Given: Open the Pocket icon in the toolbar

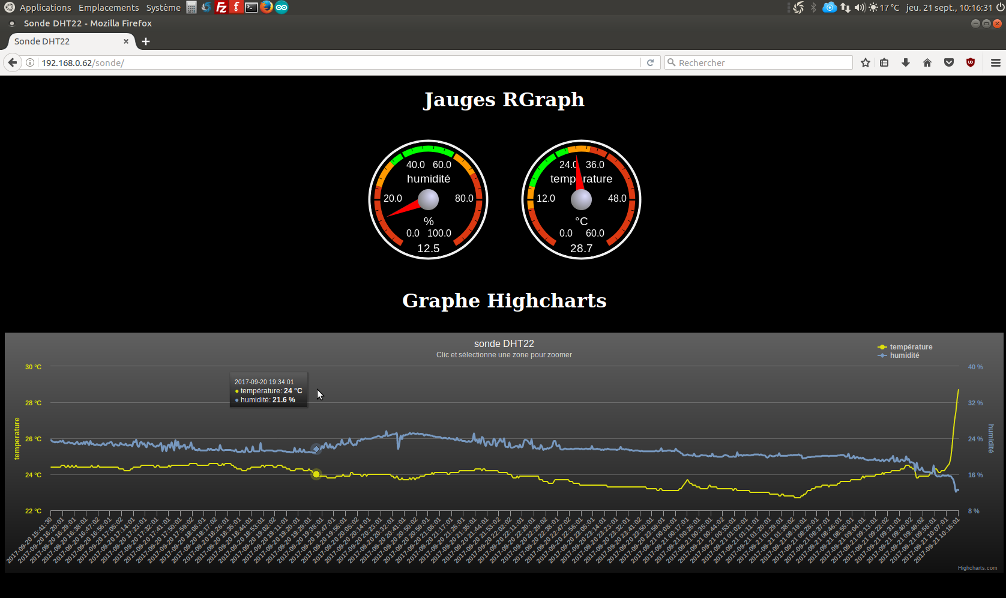Looking at the screenshot, I should (949, 62).
